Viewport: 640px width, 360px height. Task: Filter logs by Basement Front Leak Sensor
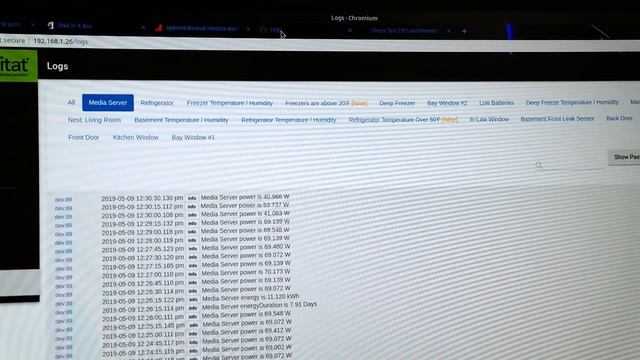(x=557, y=119)
